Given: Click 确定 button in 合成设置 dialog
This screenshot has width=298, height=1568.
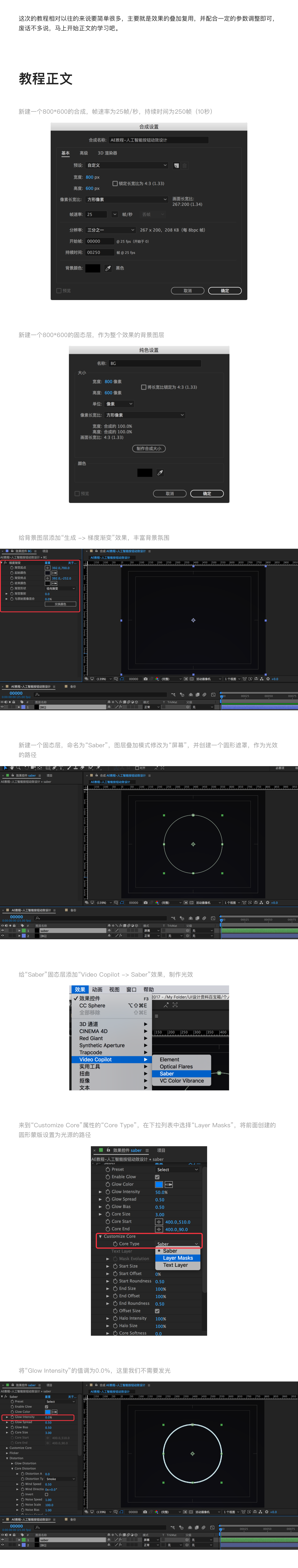Looking at the screenshot, I should 225,291.
